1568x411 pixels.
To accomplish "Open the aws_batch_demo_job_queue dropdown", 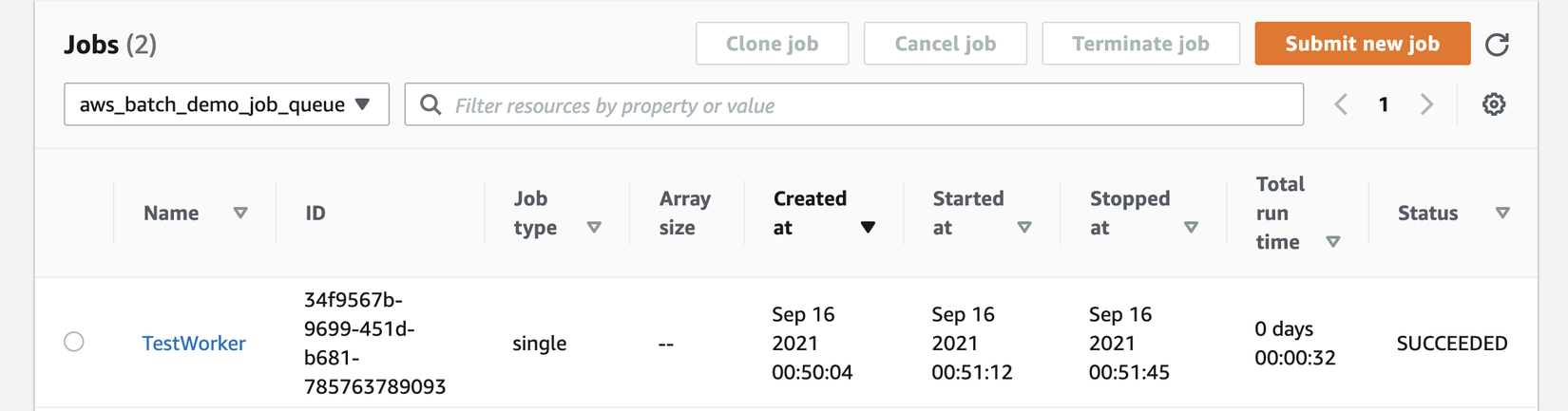I will tap(226, 104).
